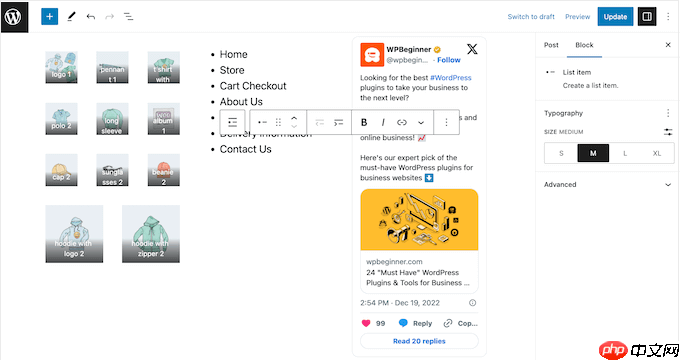The width and height of the screenshot is (680, 360).
Task: Select the hoodie with zipper 2 image
Action: [x=150, y=234]
